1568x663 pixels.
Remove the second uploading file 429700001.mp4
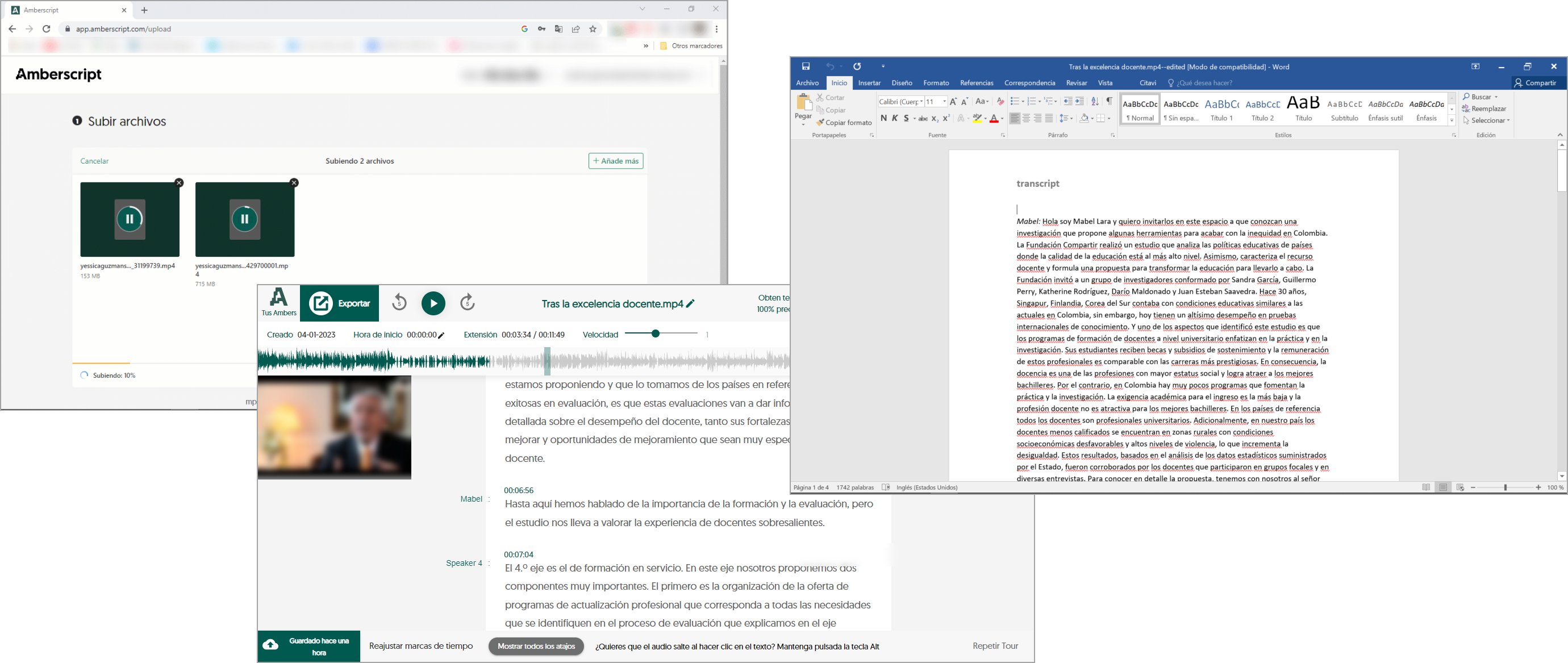[x=294, y=182]
